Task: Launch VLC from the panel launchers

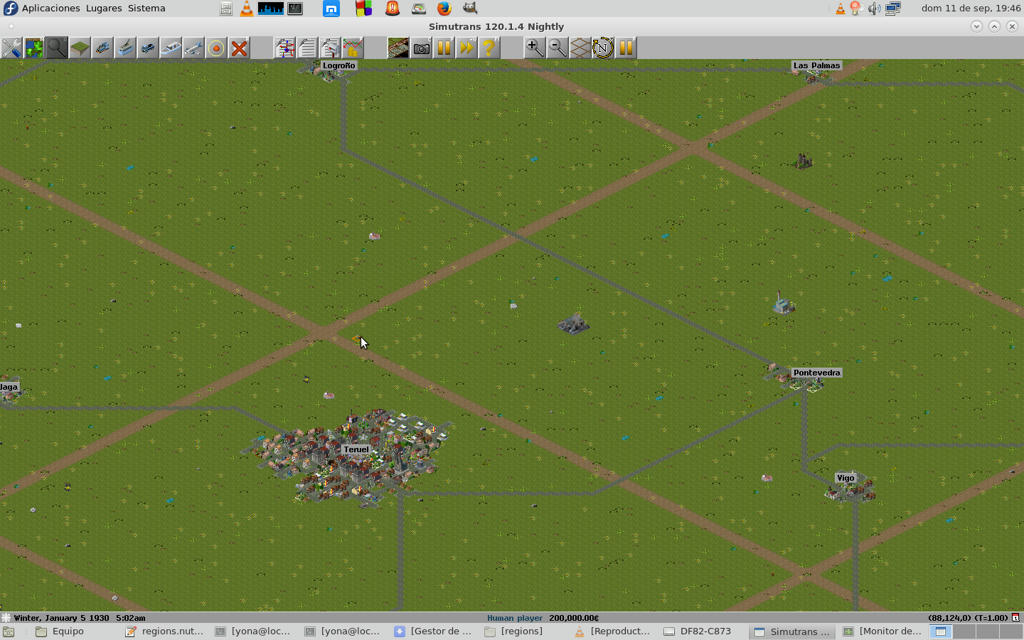Action: coord(247,8)
